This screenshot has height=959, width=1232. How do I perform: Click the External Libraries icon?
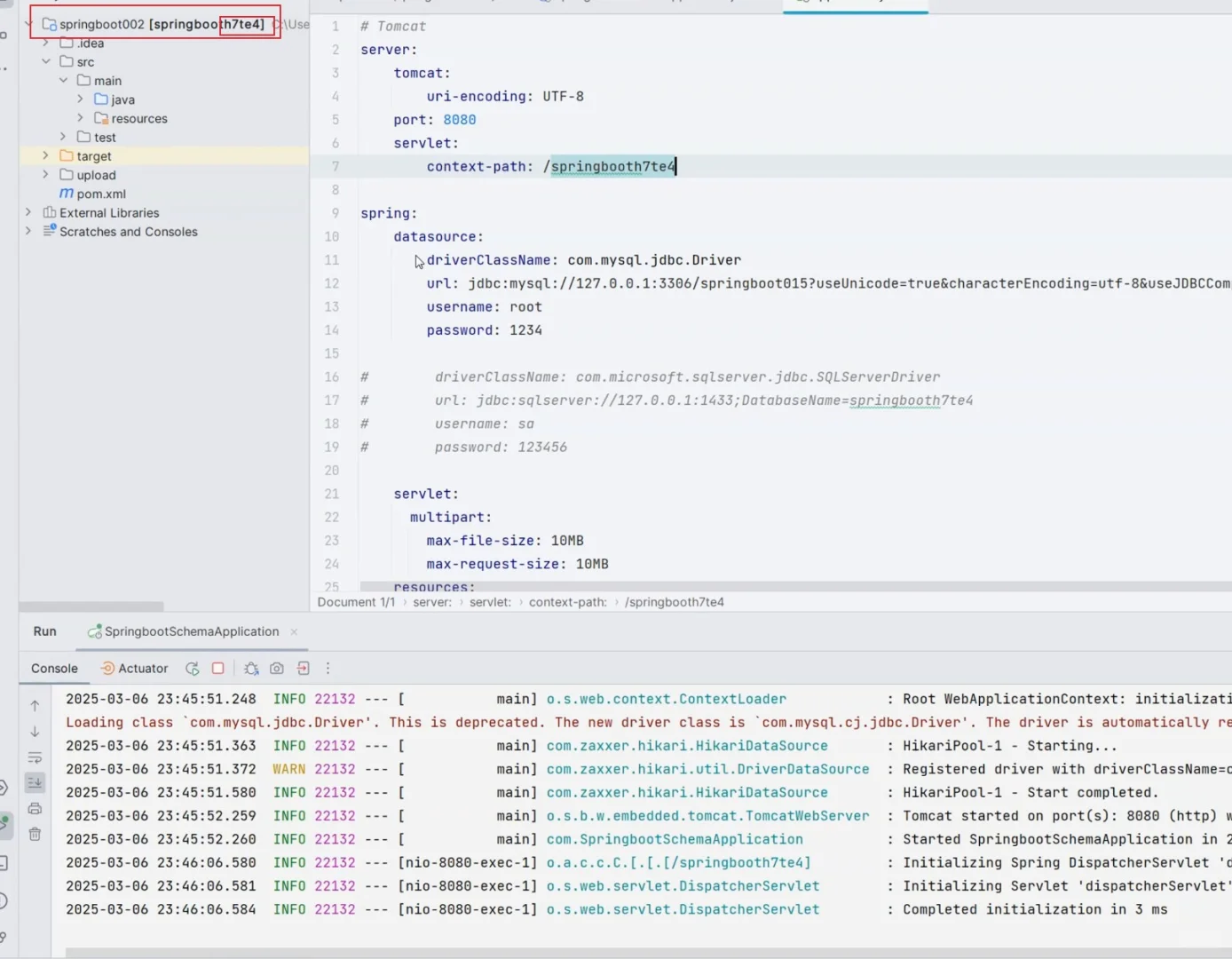[x=50, y=212]
